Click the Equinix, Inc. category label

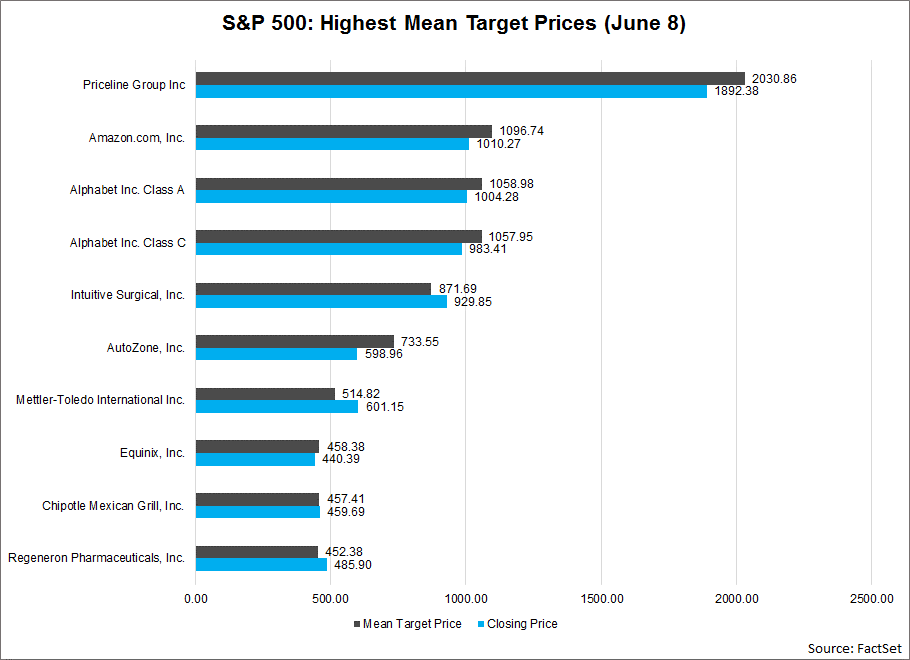tap(152, 453)
